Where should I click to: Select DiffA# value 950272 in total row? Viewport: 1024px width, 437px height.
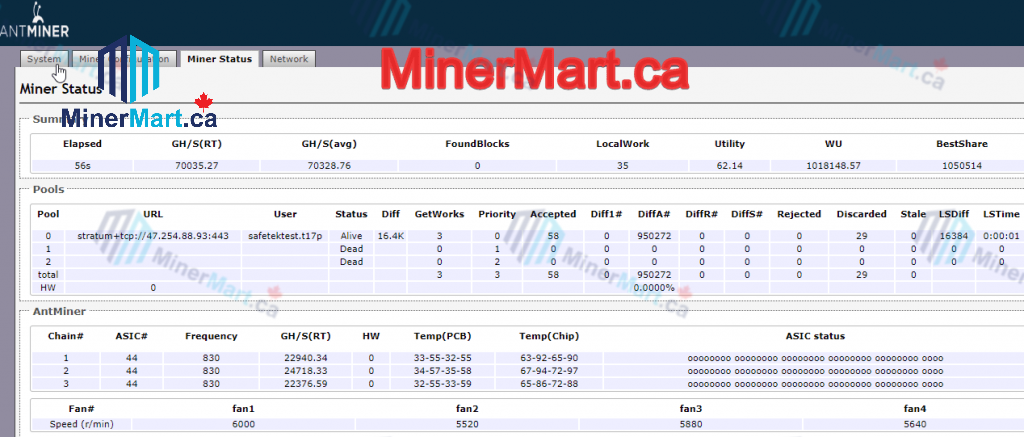pyautogui.click(x=654, y=275)
